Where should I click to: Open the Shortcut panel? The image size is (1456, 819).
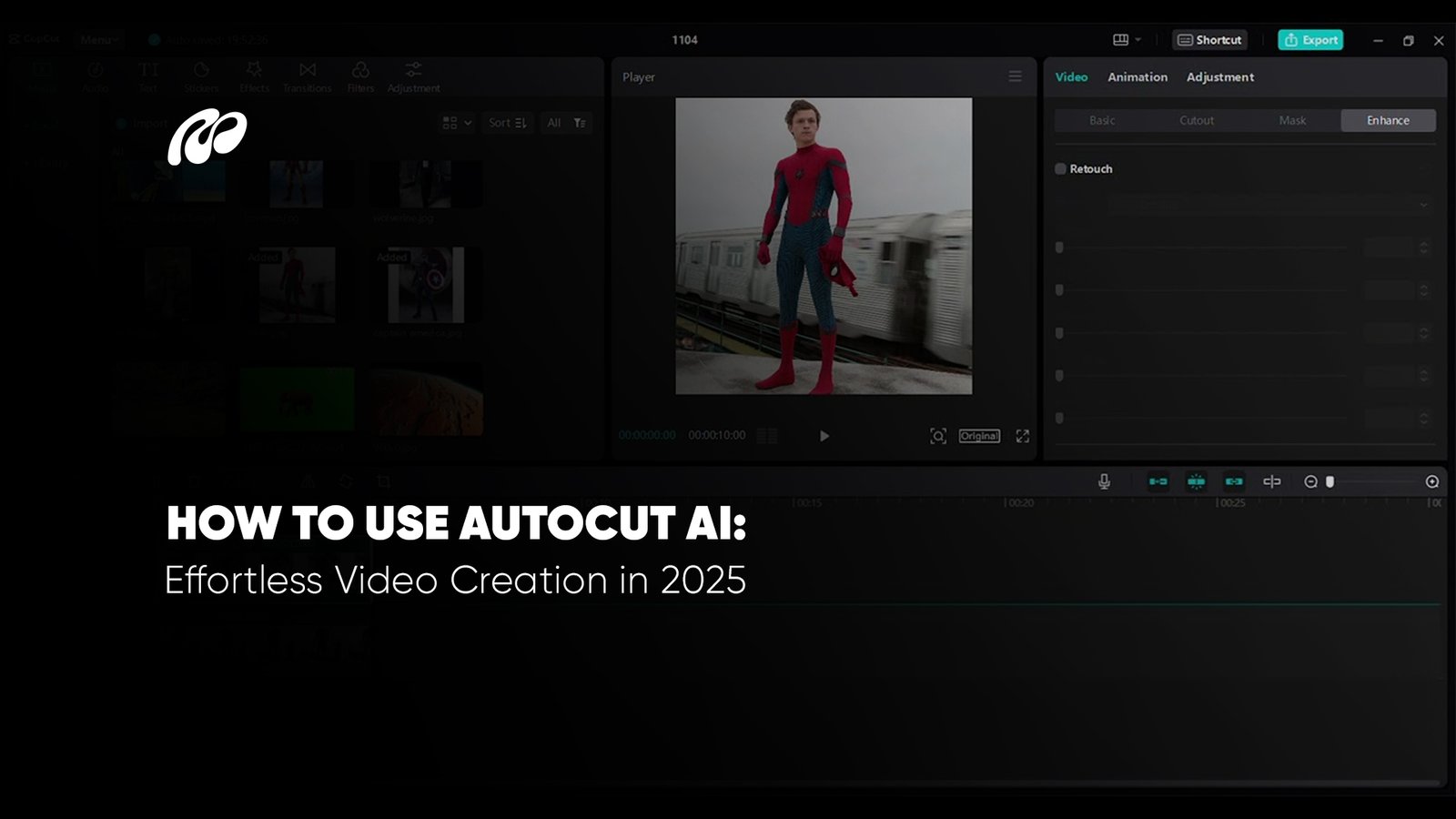pyautogui.click(x=1209, y=40)
